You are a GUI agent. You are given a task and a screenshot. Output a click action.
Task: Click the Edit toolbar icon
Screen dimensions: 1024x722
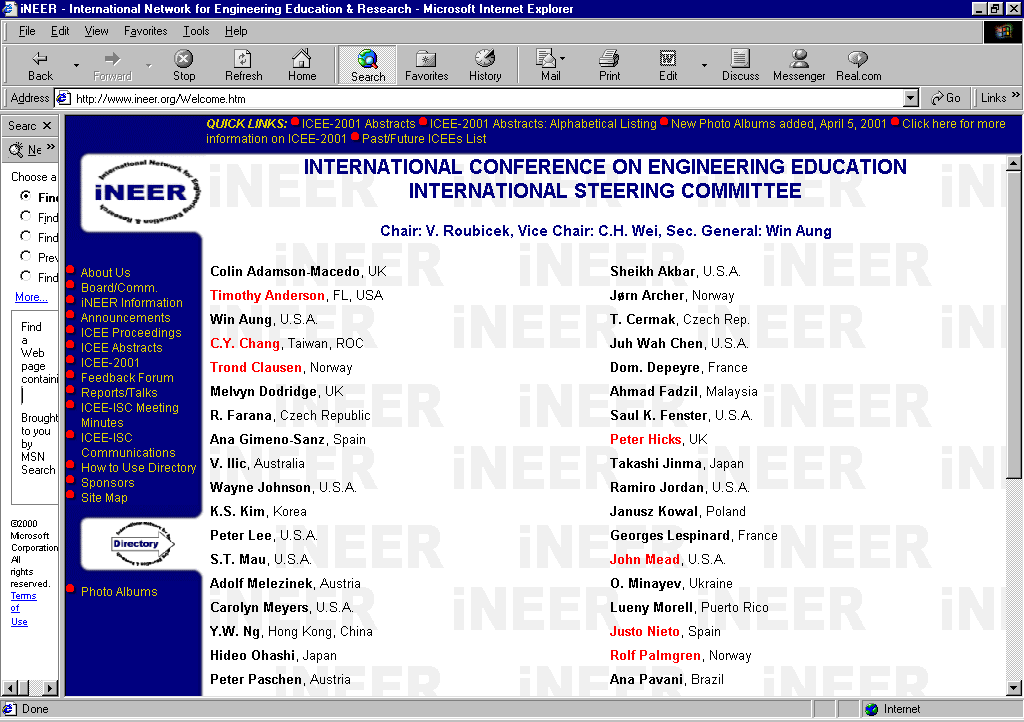coord(667,65)
